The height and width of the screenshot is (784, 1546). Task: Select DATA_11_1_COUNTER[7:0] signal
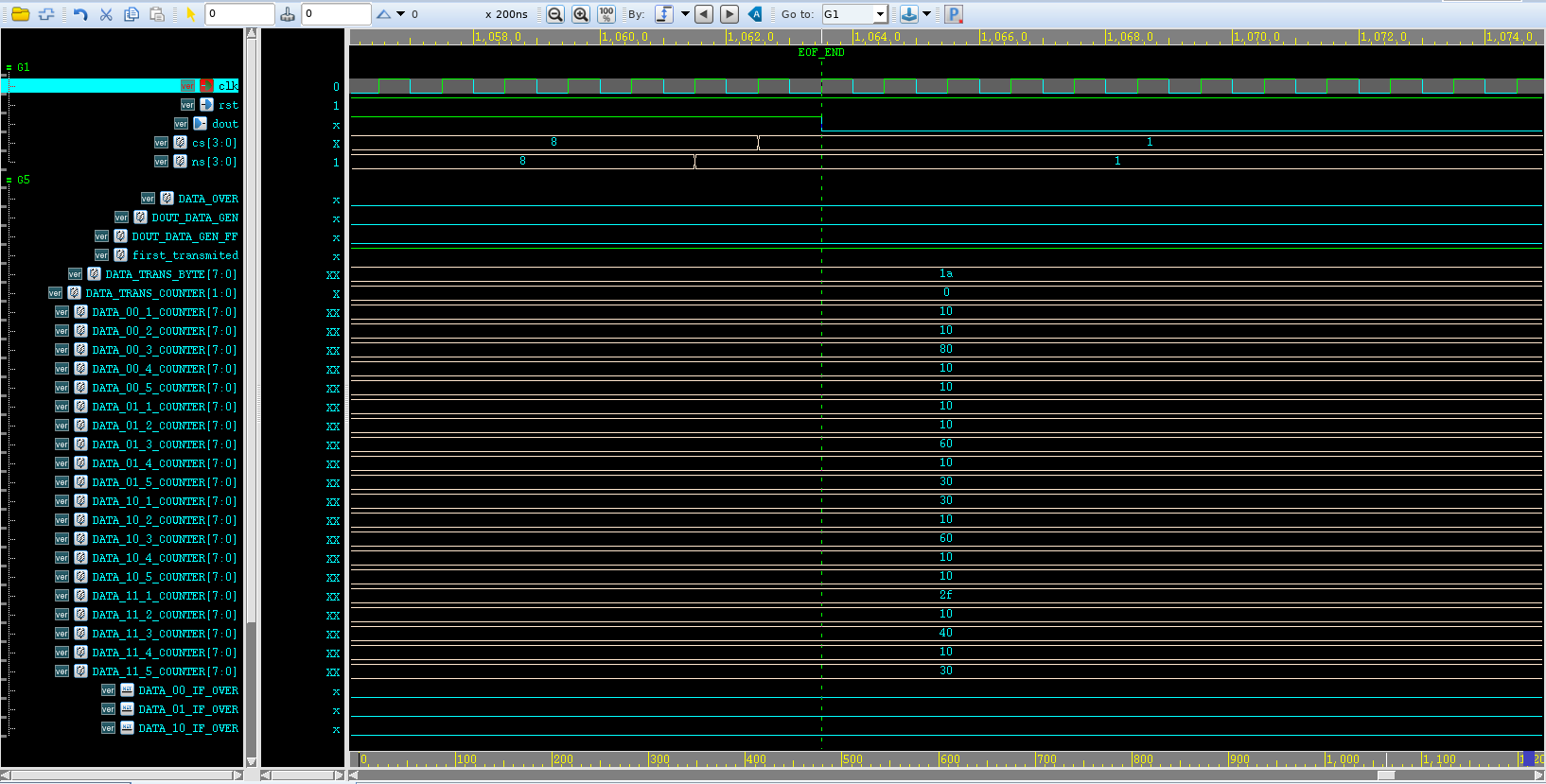[165, 596]
